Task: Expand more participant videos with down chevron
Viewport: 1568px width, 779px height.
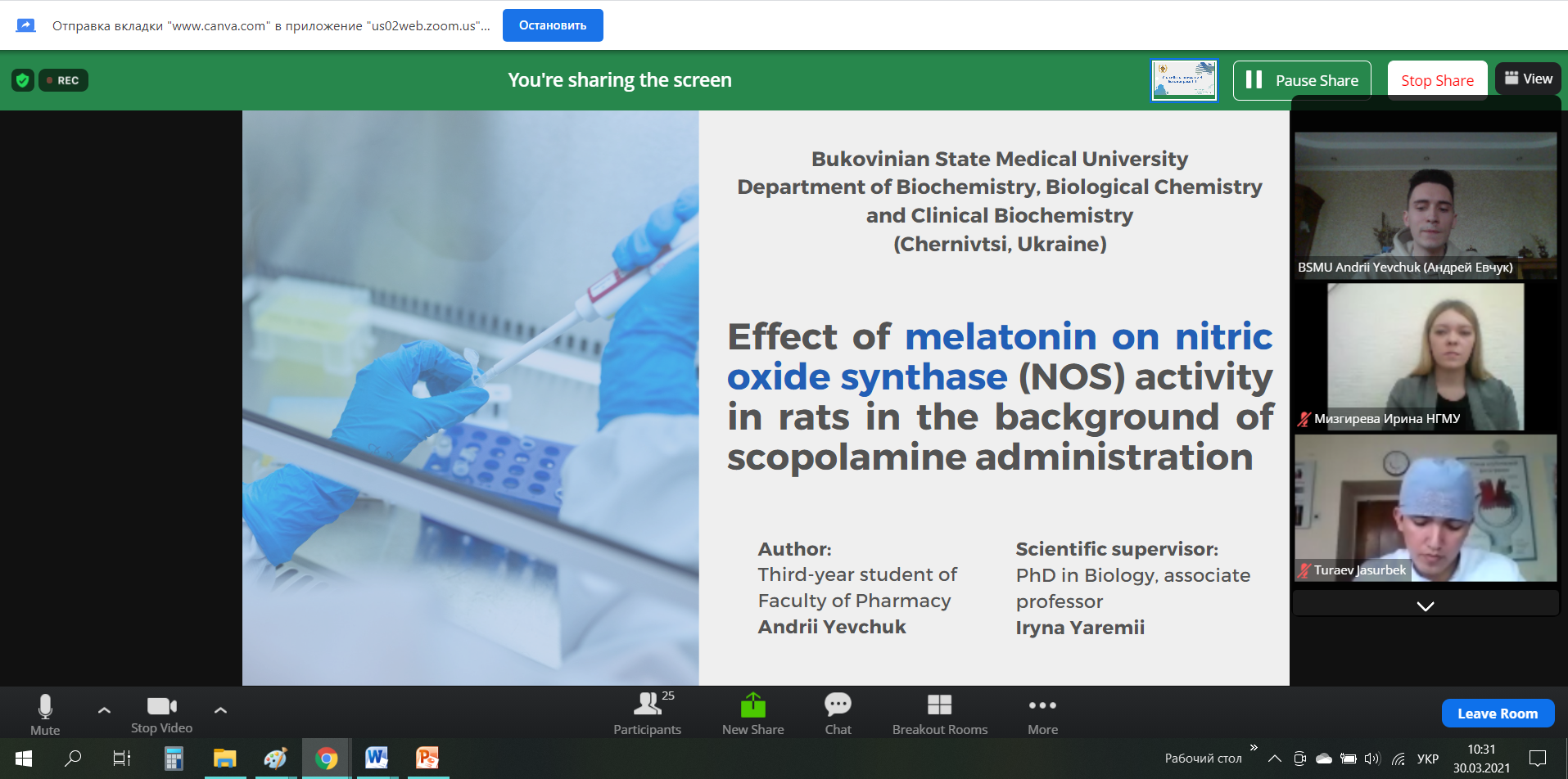Action: (x=1426, y=606)
